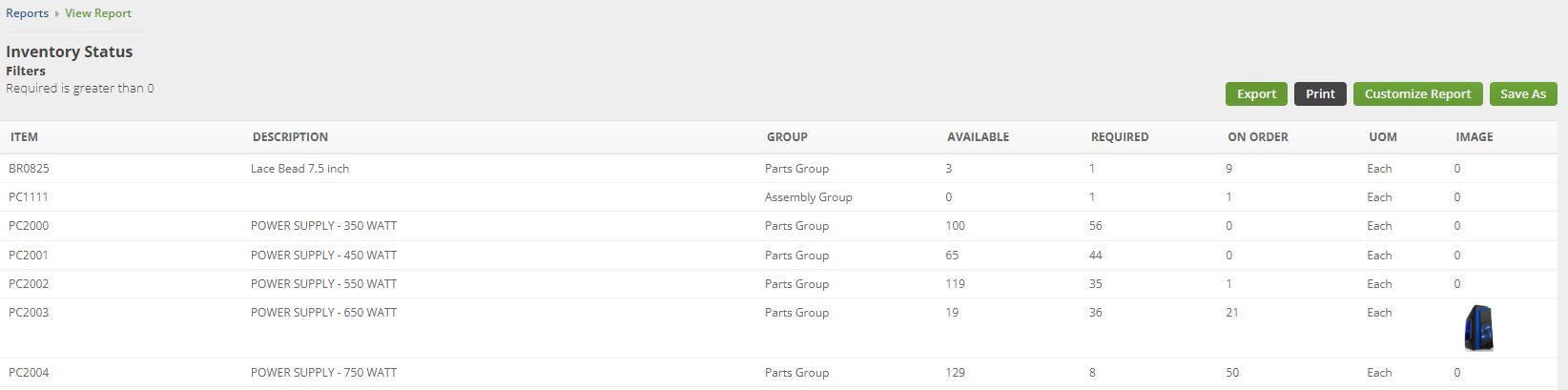This screenshot has height=390, width=1568.
Task: Sort by the GROUP column header
Action: [x=787, y=137]
